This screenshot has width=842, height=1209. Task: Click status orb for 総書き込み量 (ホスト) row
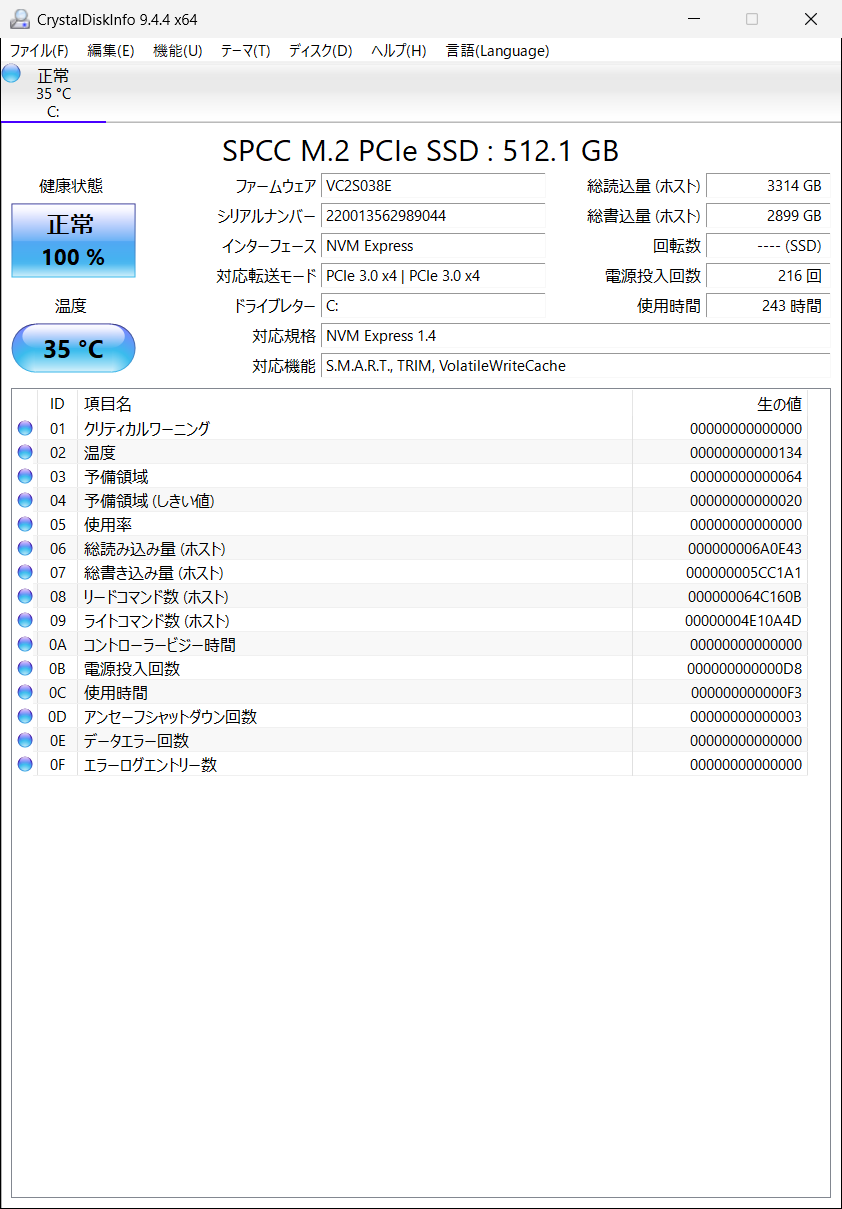tap(25, 573)
